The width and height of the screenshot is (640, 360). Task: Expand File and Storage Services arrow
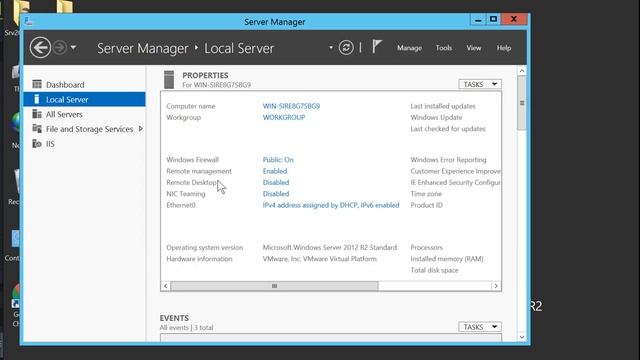[141, 129]
